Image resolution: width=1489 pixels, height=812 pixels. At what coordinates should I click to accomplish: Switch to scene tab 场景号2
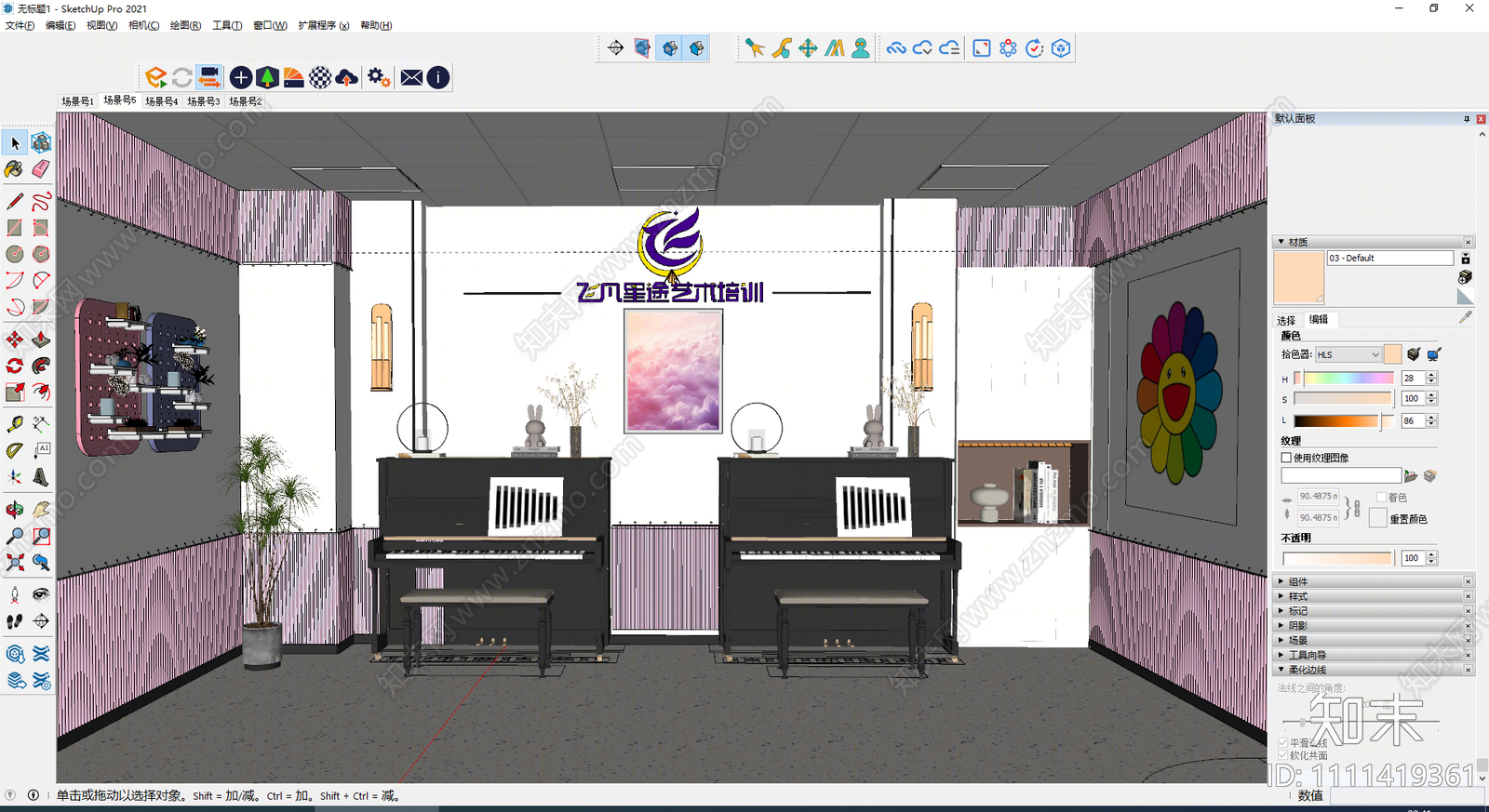(245, 101)
